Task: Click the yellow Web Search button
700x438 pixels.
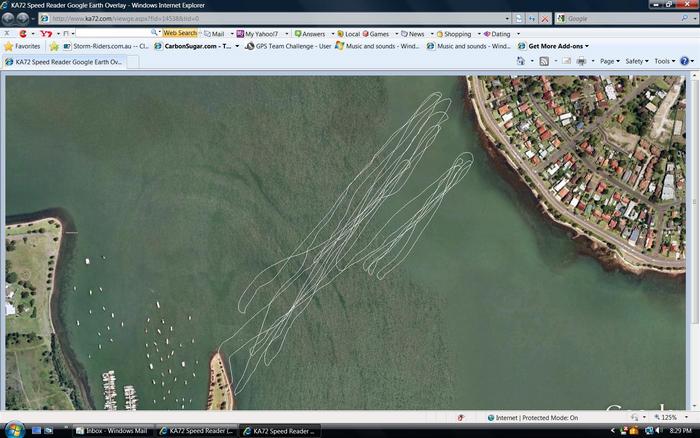Action: click(180, 33)
